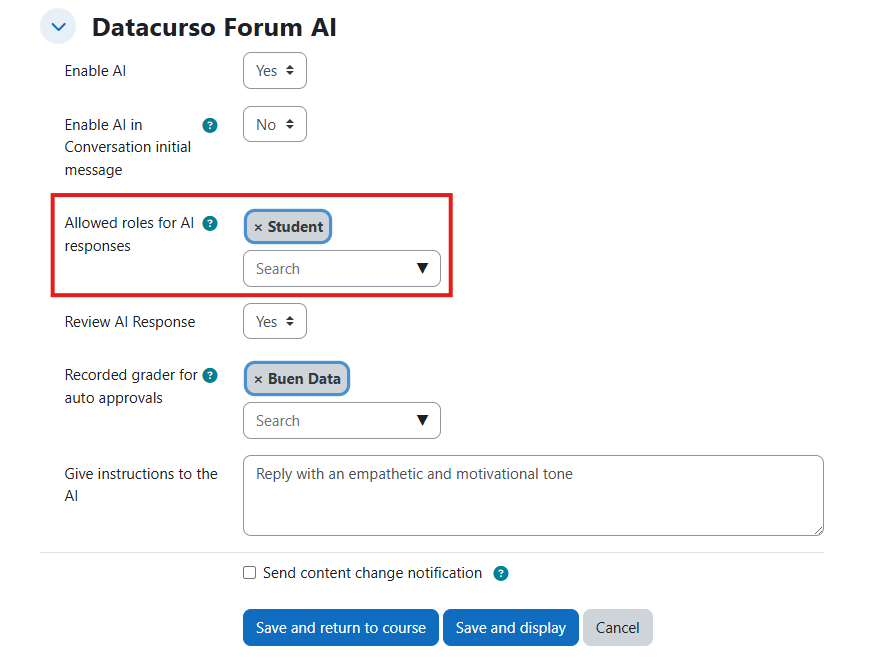Image resolution: width=877 pixels, height=661 pixels.
Task: Collapse the Datacurso Forum AI section
Action: (x=58, y=27)
